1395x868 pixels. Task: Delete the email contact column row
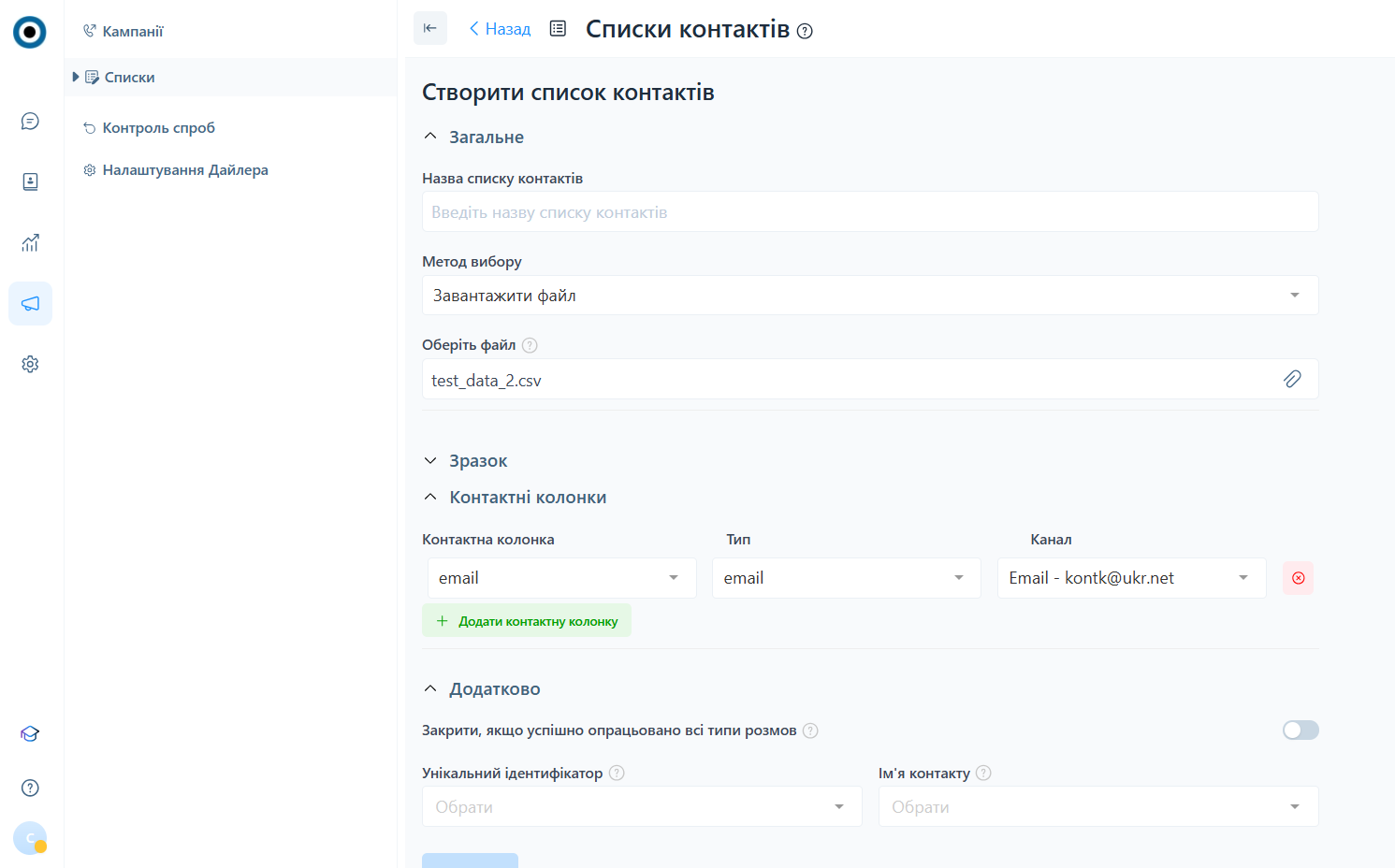[x=1298, y=578]
